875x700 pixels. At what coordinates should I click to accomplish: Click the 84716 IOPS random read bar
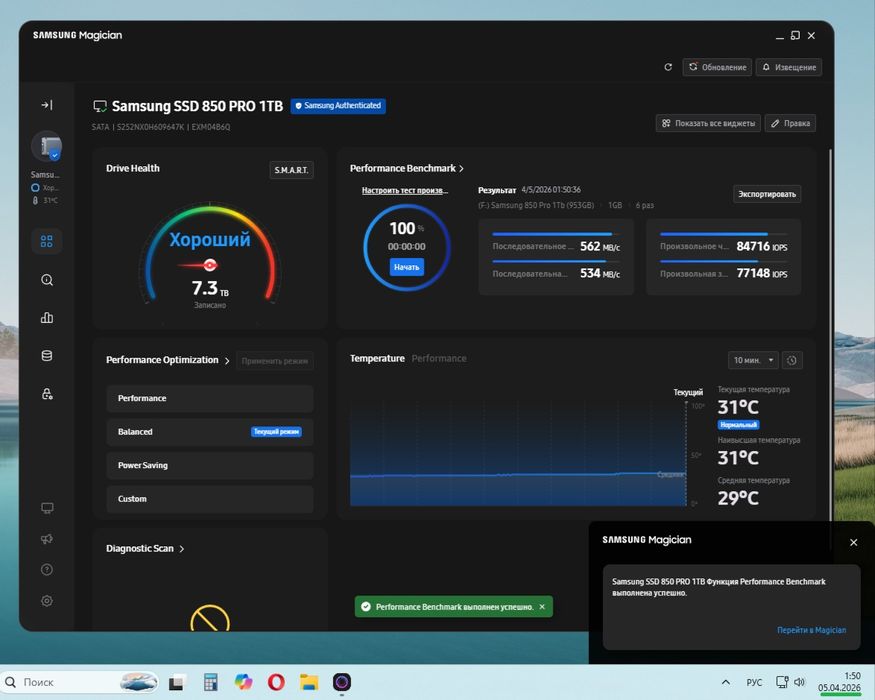click(x=724, y=234)
